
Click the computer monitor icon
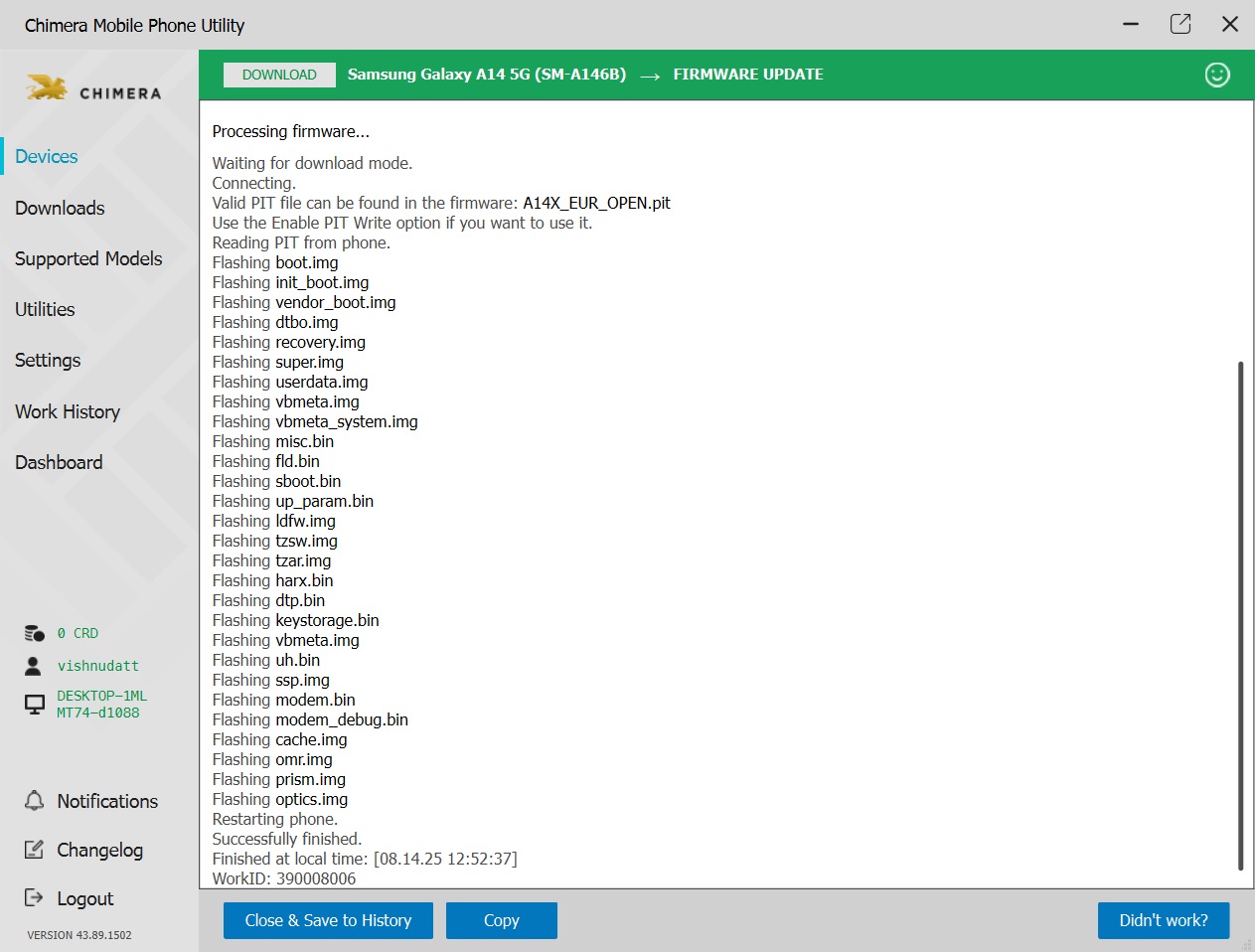[x=35, y=705]
